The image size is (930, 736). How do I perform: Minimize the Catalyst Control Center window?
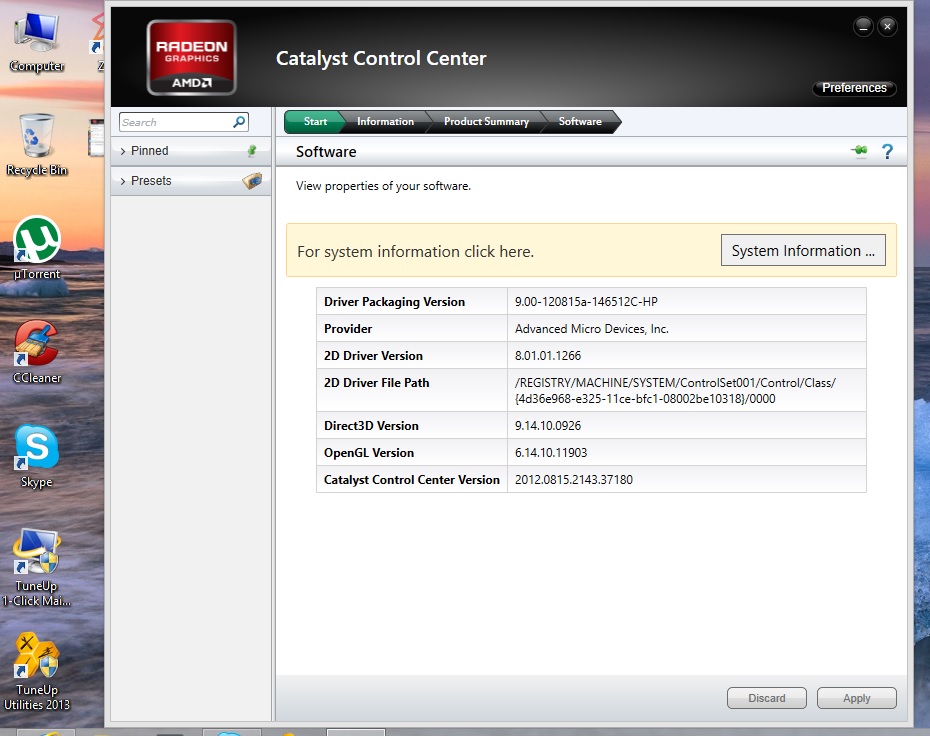tap(863, 26)
